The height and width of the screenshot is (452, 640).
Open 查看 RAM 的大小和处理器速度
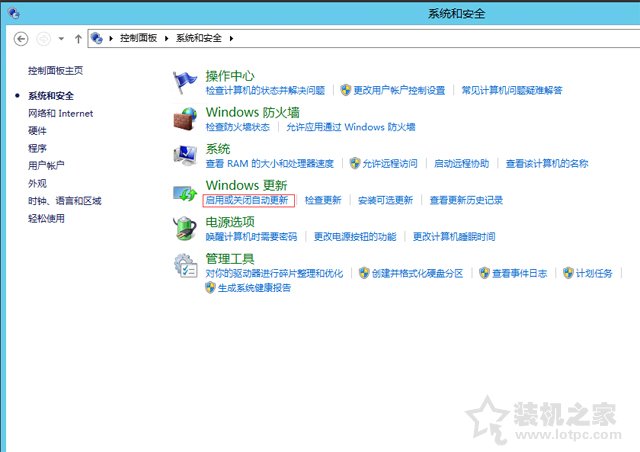[x=269, y=164]
